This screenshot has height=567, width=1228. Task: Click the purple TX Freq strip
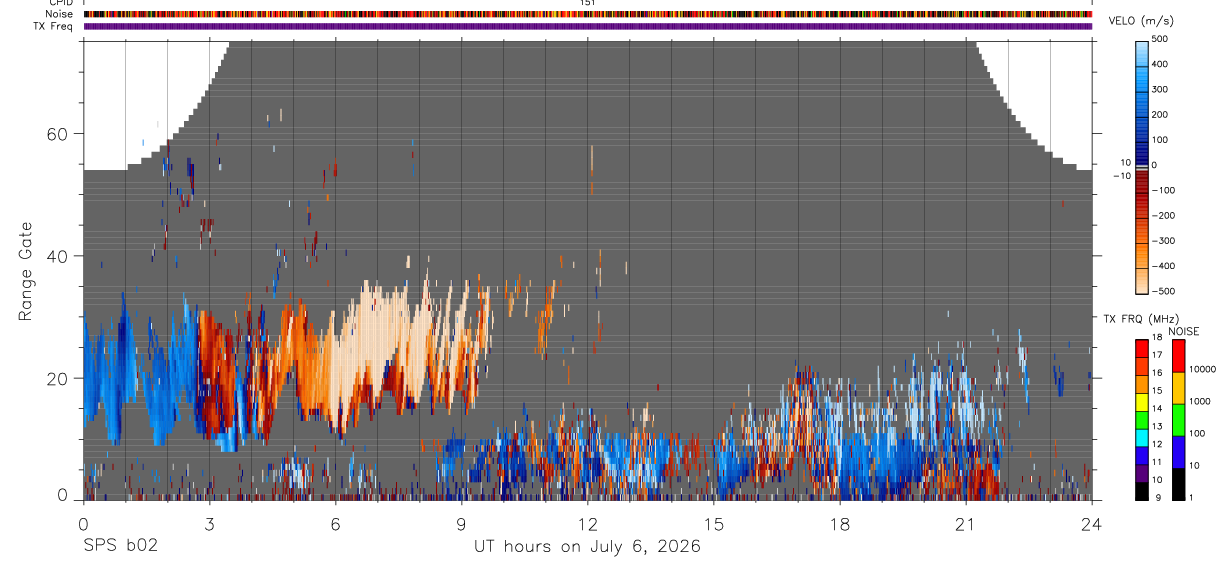588,26
